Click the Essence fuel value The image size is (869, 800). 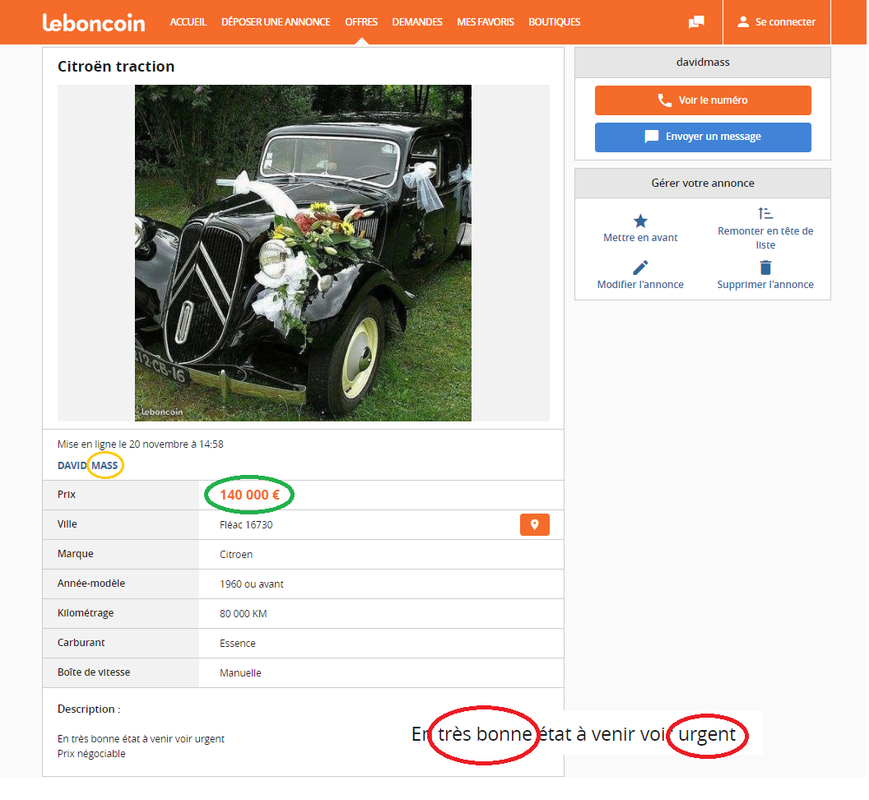coord(237,644)
